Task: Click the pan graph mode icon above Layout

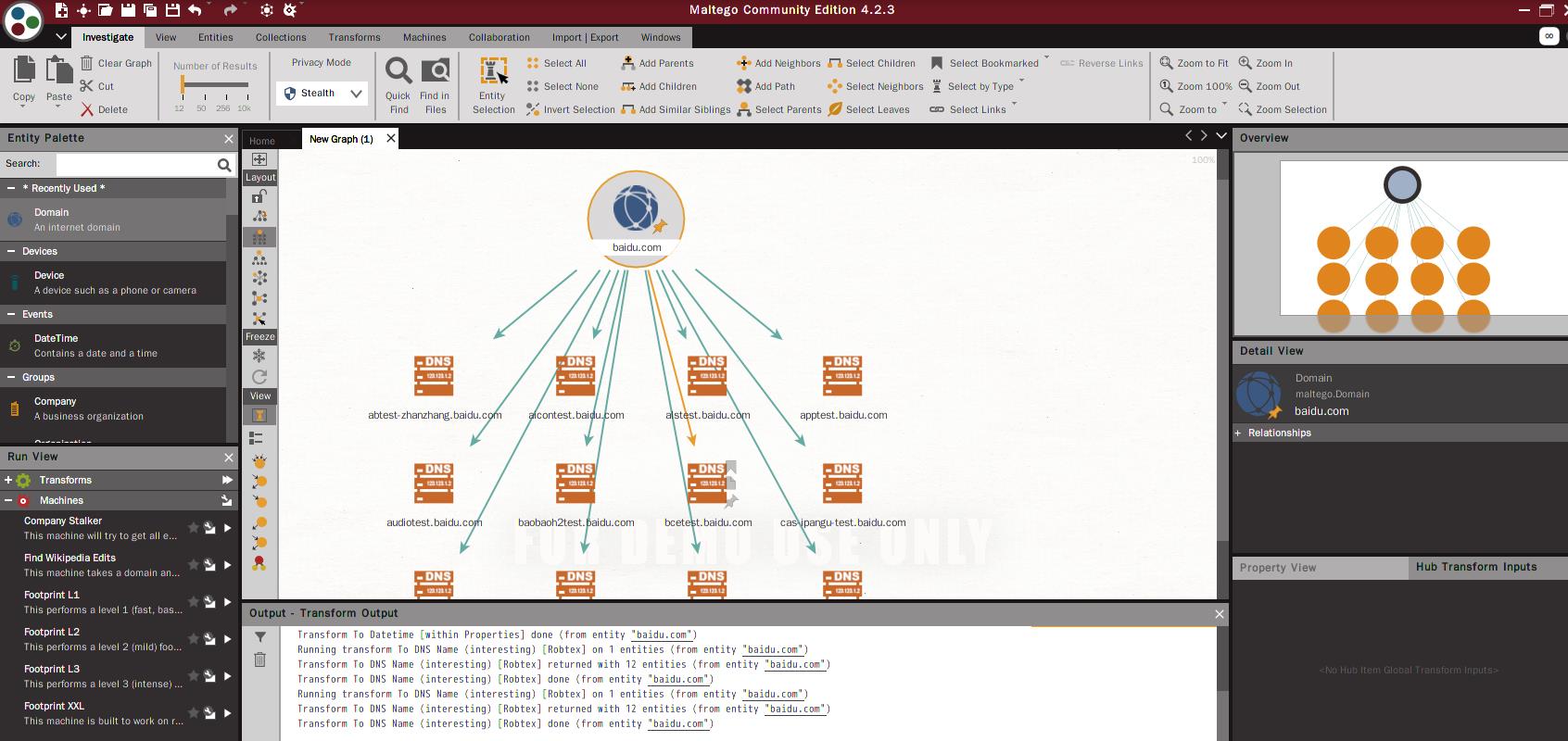Action: 259,159
